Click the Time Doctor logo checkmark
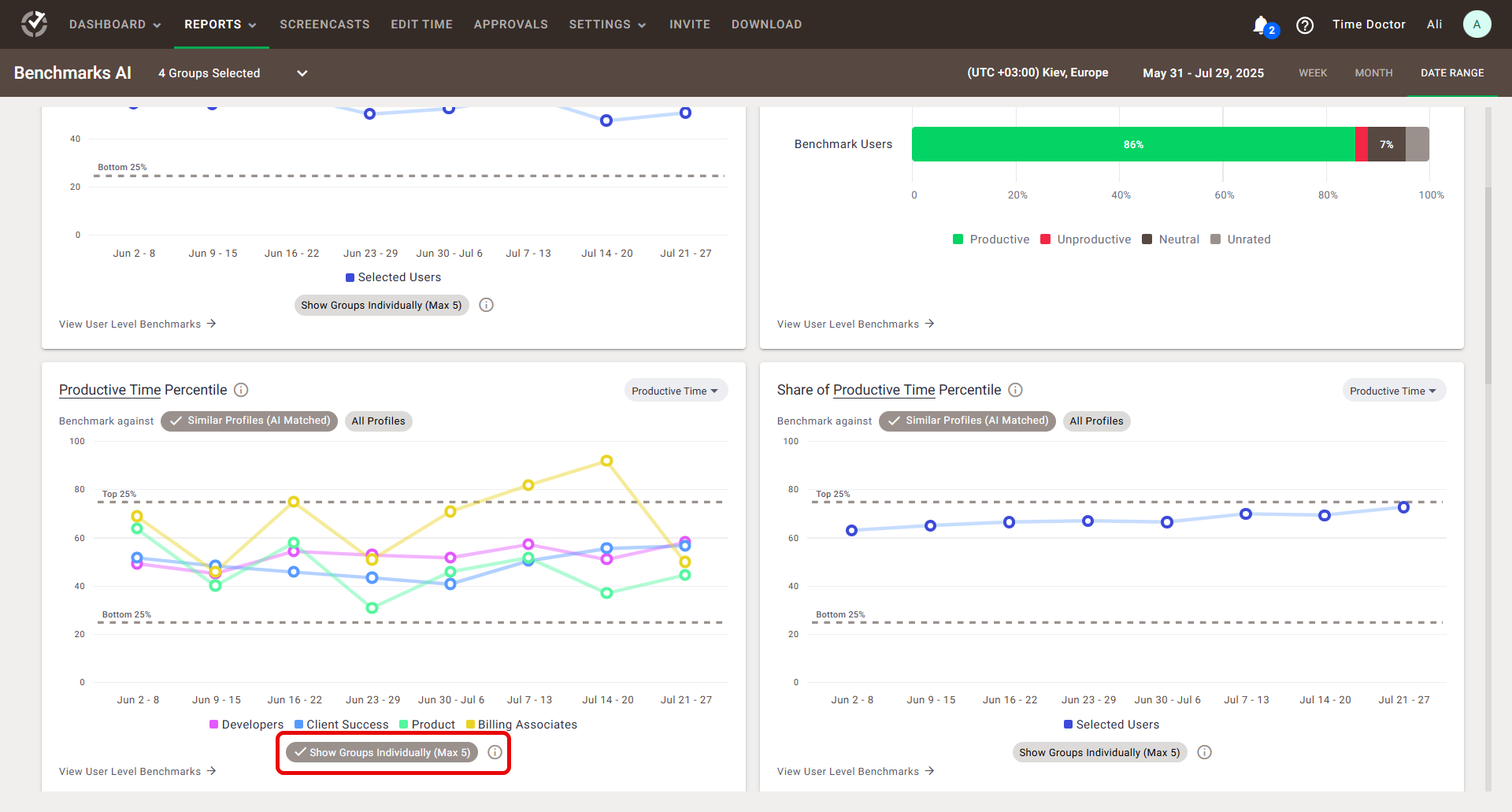 [32, 24]
